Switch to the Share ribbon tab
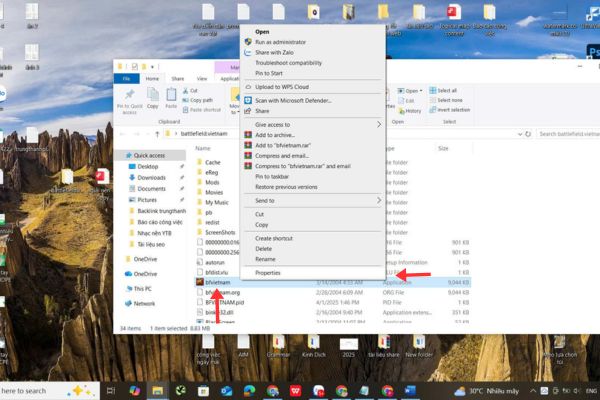This screenshot has height=400, width=600. tap(178, 78)
